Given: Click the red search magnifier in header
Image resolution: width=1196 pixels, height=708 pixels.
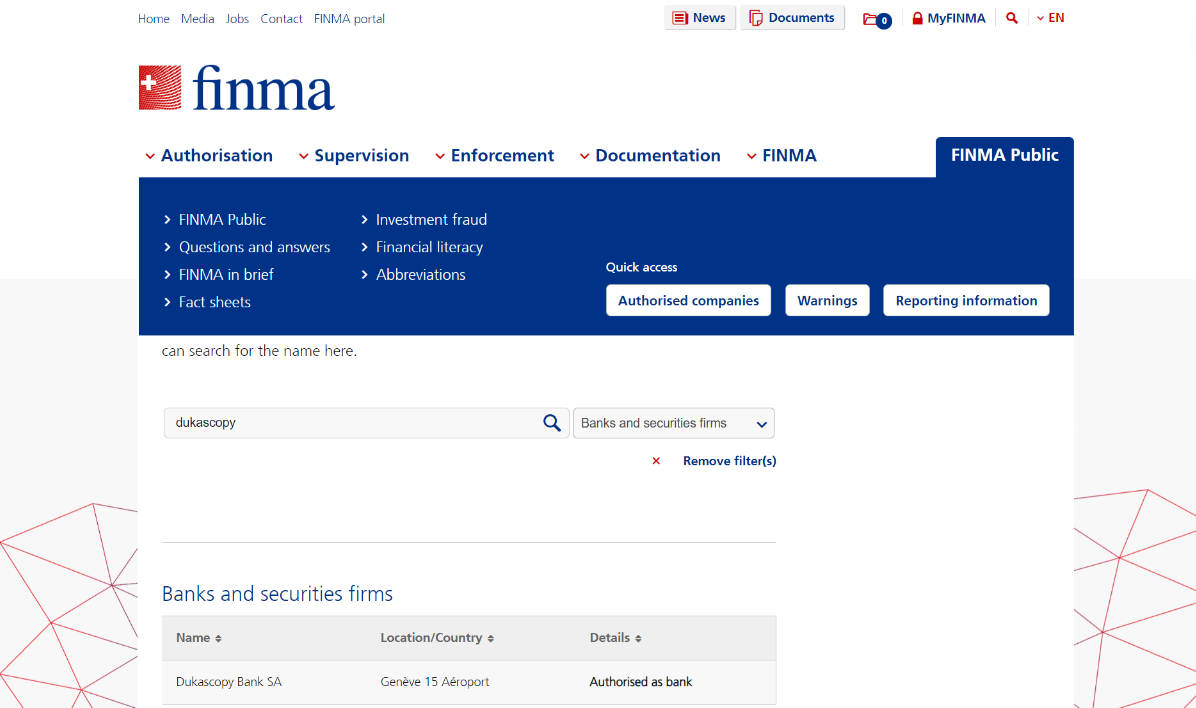Looking at the screenshot, I should point(1011,18).
